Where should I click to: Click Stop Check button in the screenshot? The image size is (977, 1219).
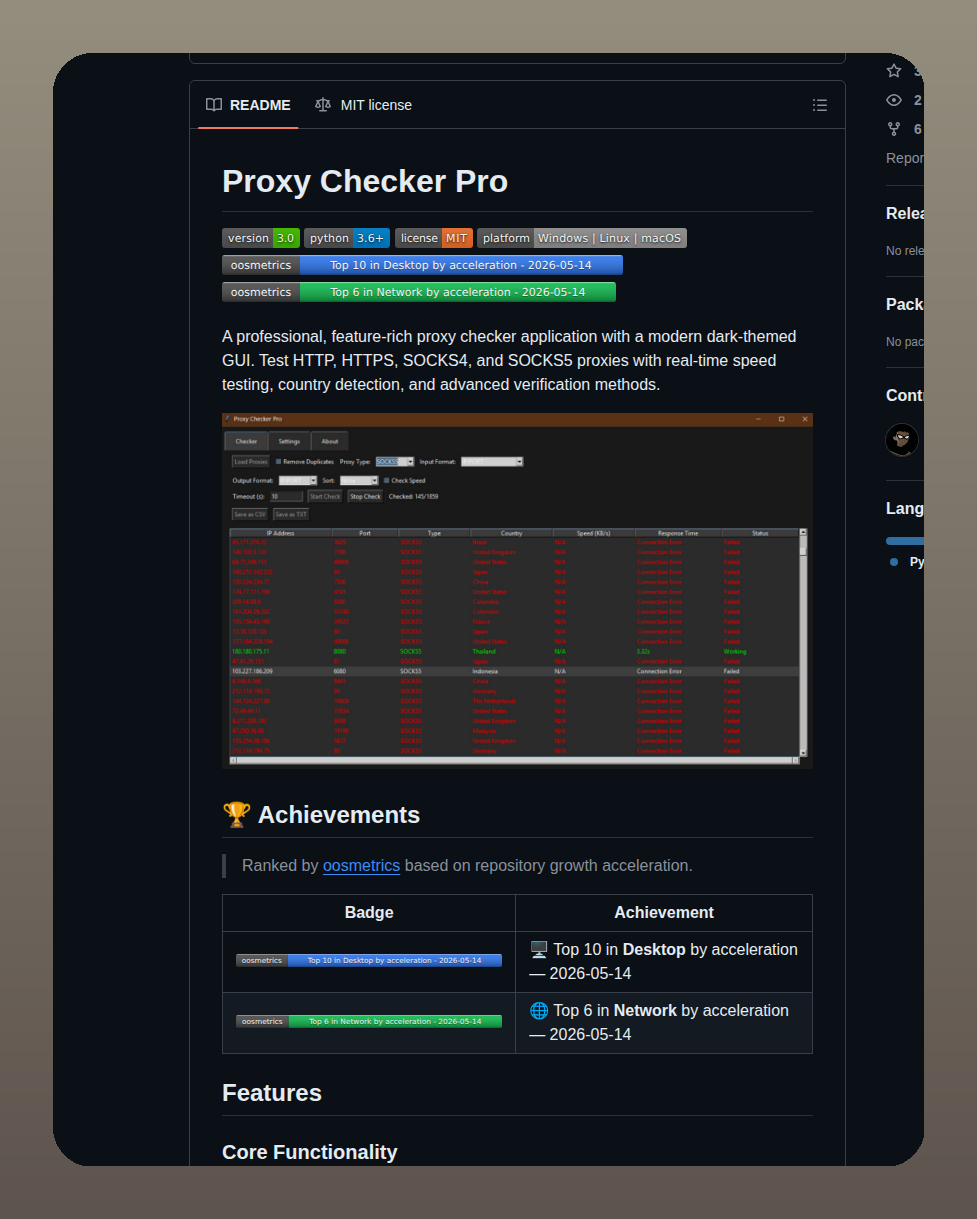coord(365,496)
